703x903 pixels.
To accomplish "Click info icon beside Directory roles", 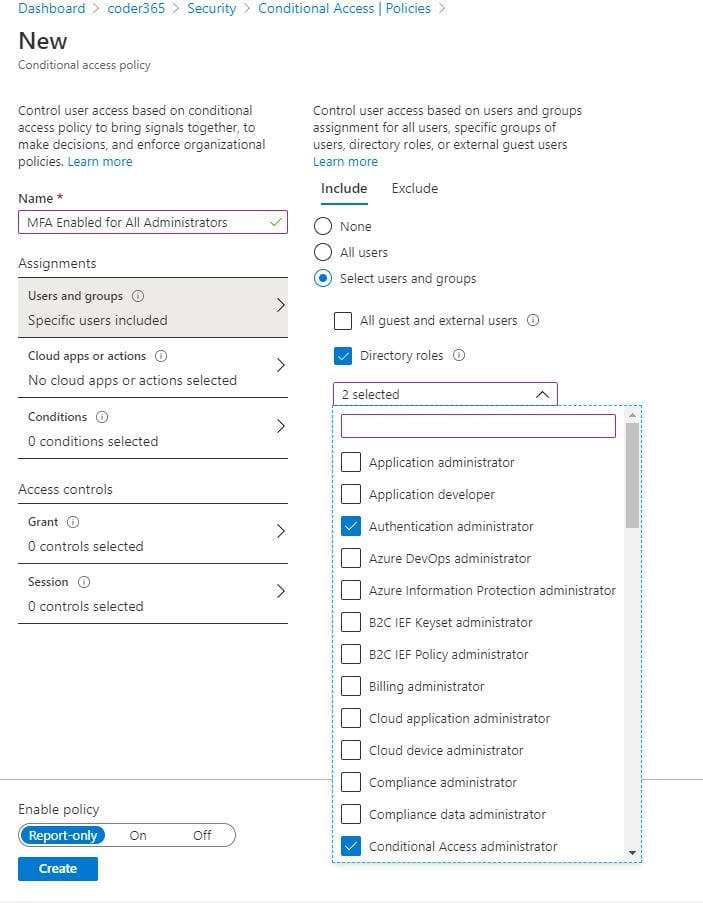I will click(458, 355).
